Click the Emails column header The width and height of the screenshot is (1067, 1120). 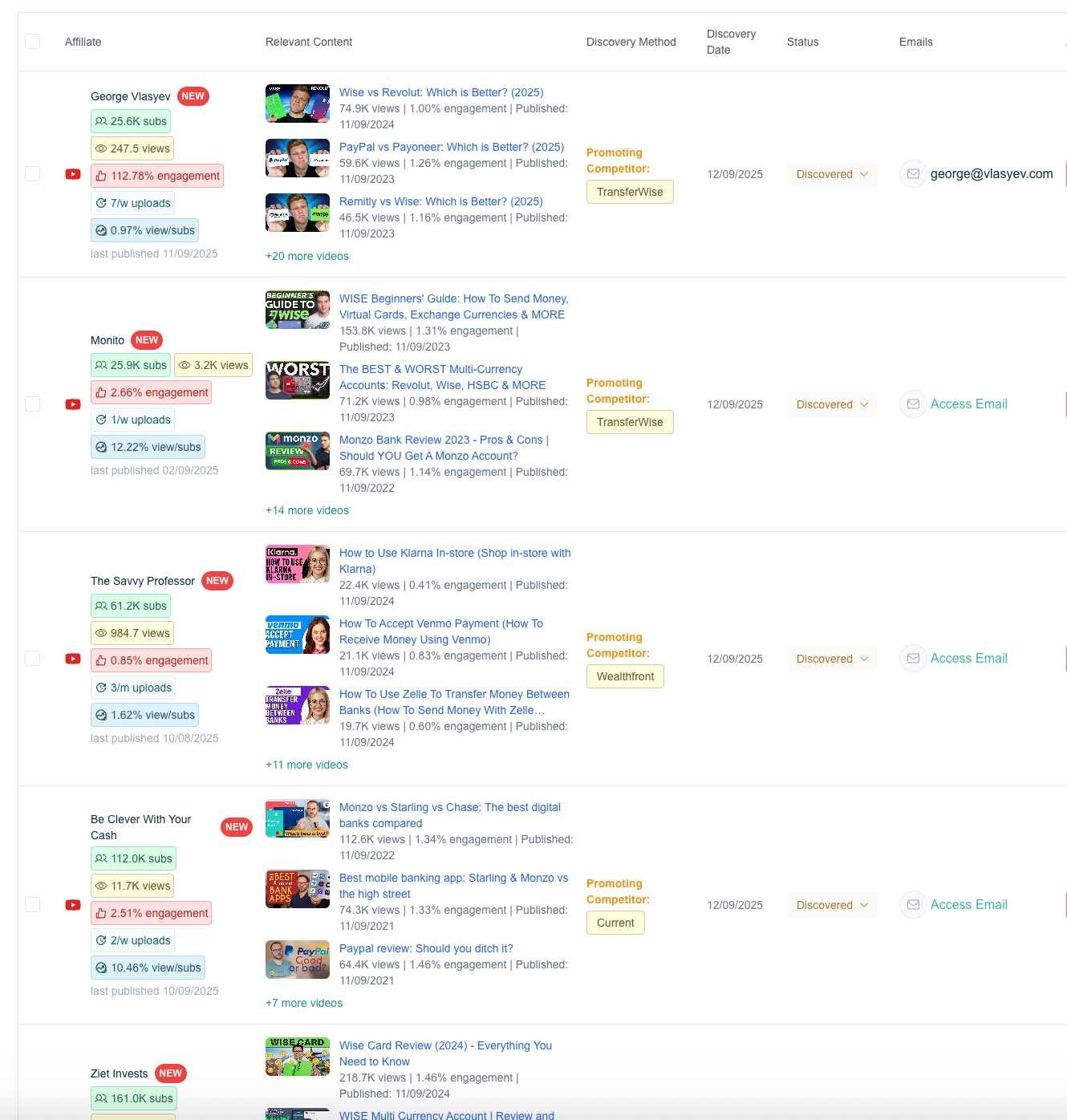[x=916, y=42]
